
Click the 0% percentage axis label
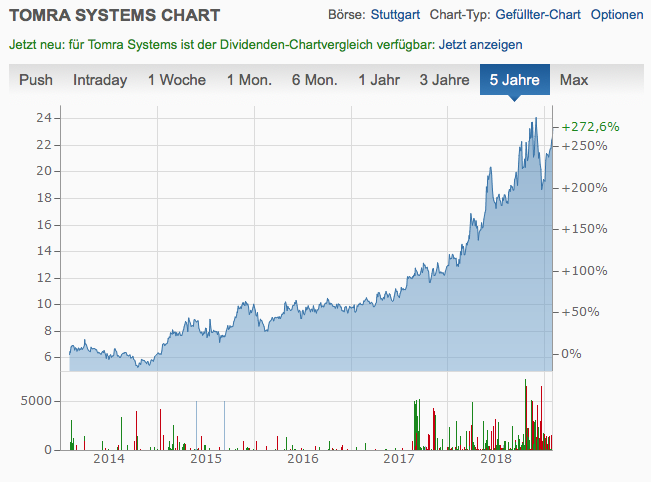click(571, 354)
